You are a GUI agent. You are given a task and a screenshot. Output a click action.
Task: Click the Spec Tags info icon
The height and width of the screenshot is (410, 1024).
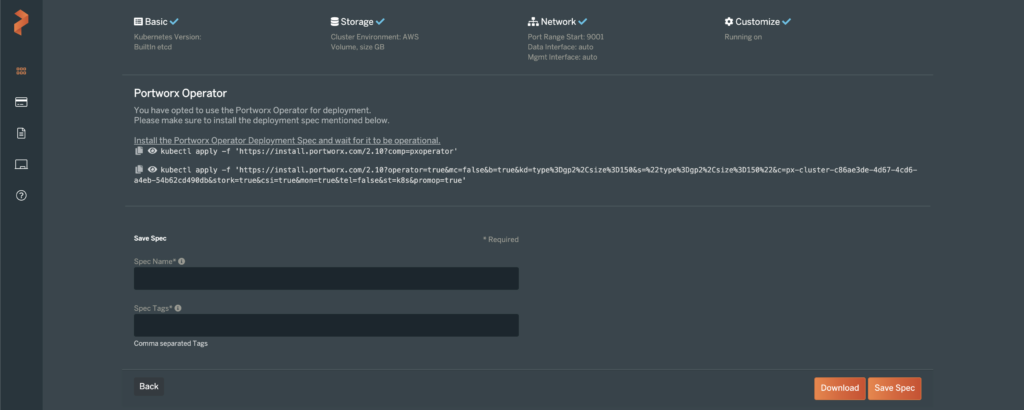pos(178,309)
